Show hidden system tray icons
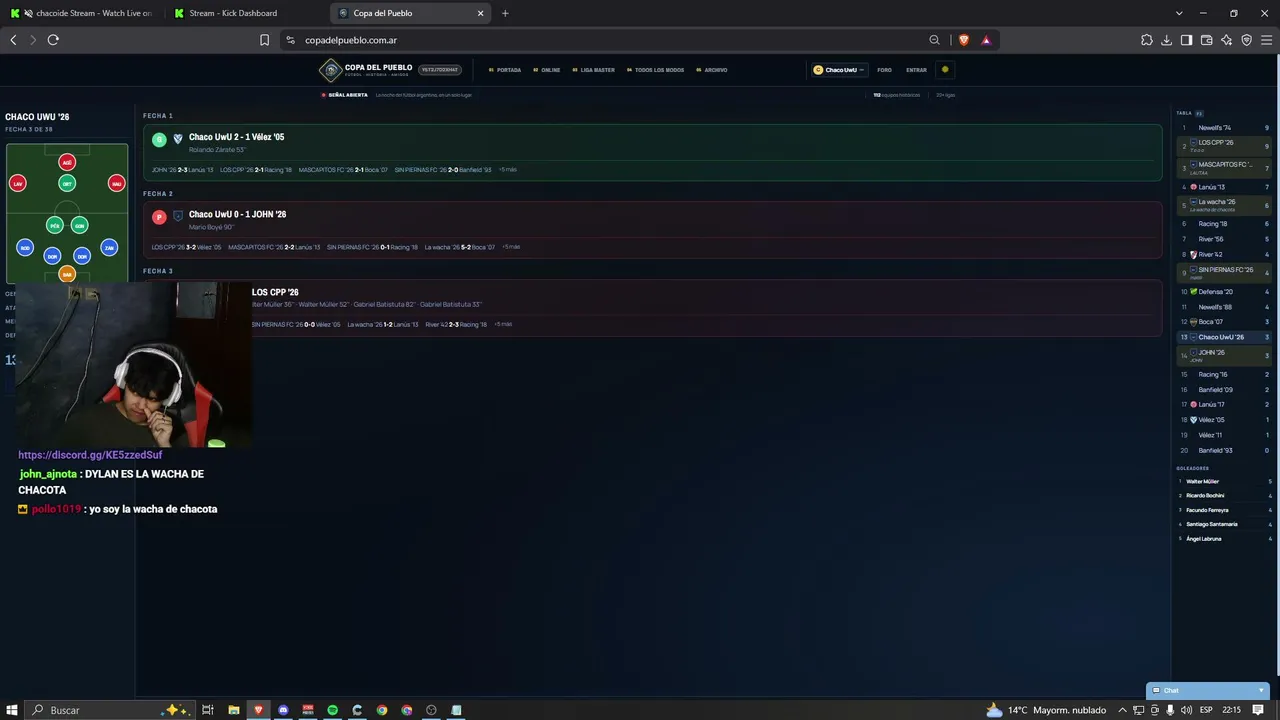 [1122, 710]
